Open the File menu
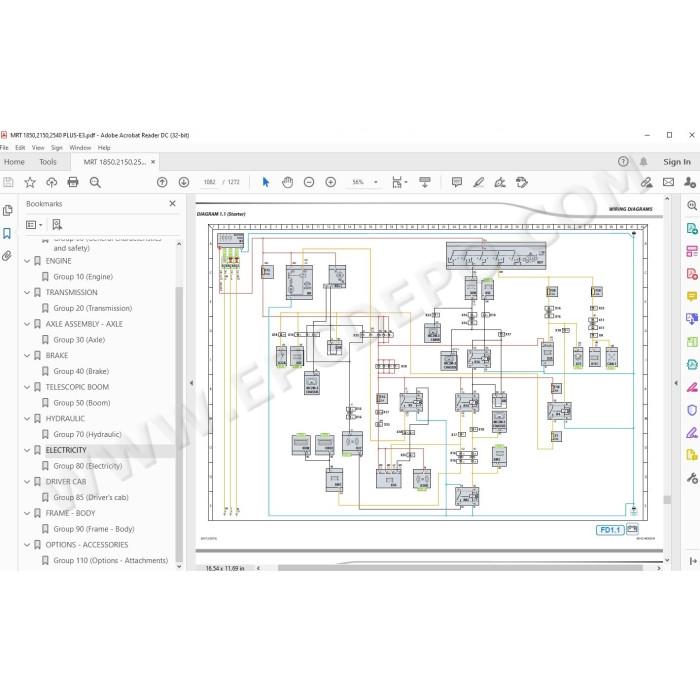This screenshot has height=700, width=700. click(4, 147)
